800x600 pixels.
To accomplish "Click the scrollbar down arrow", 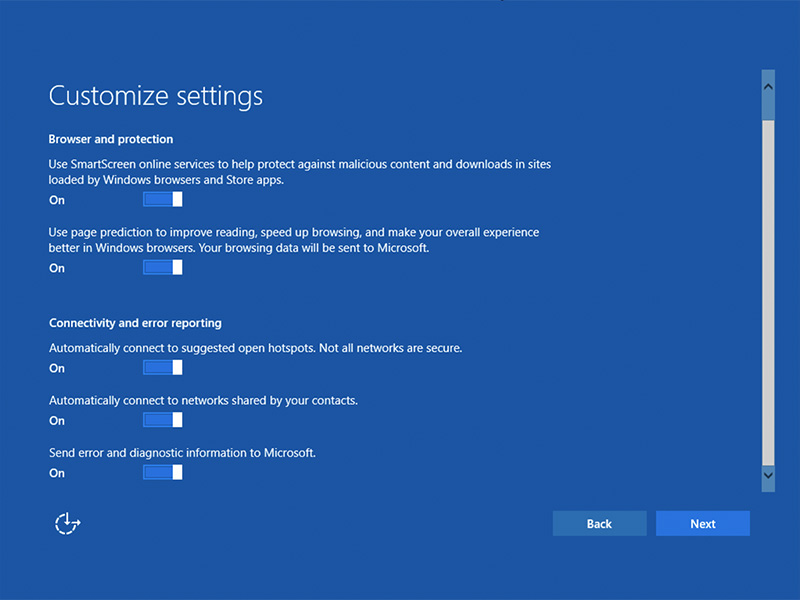I will 768,476.
